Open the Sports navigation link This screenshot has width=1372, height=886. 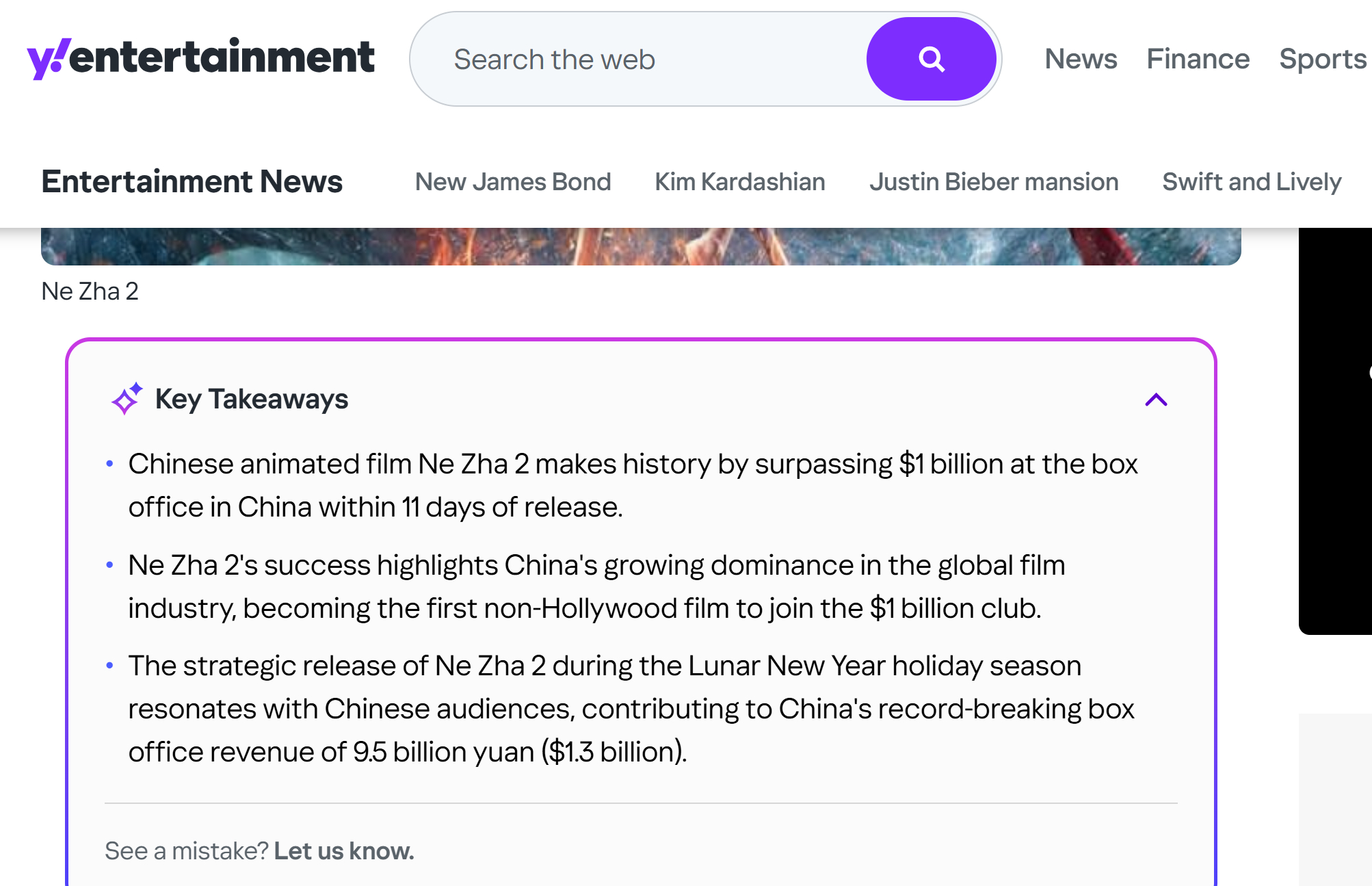pos(1322,60)
